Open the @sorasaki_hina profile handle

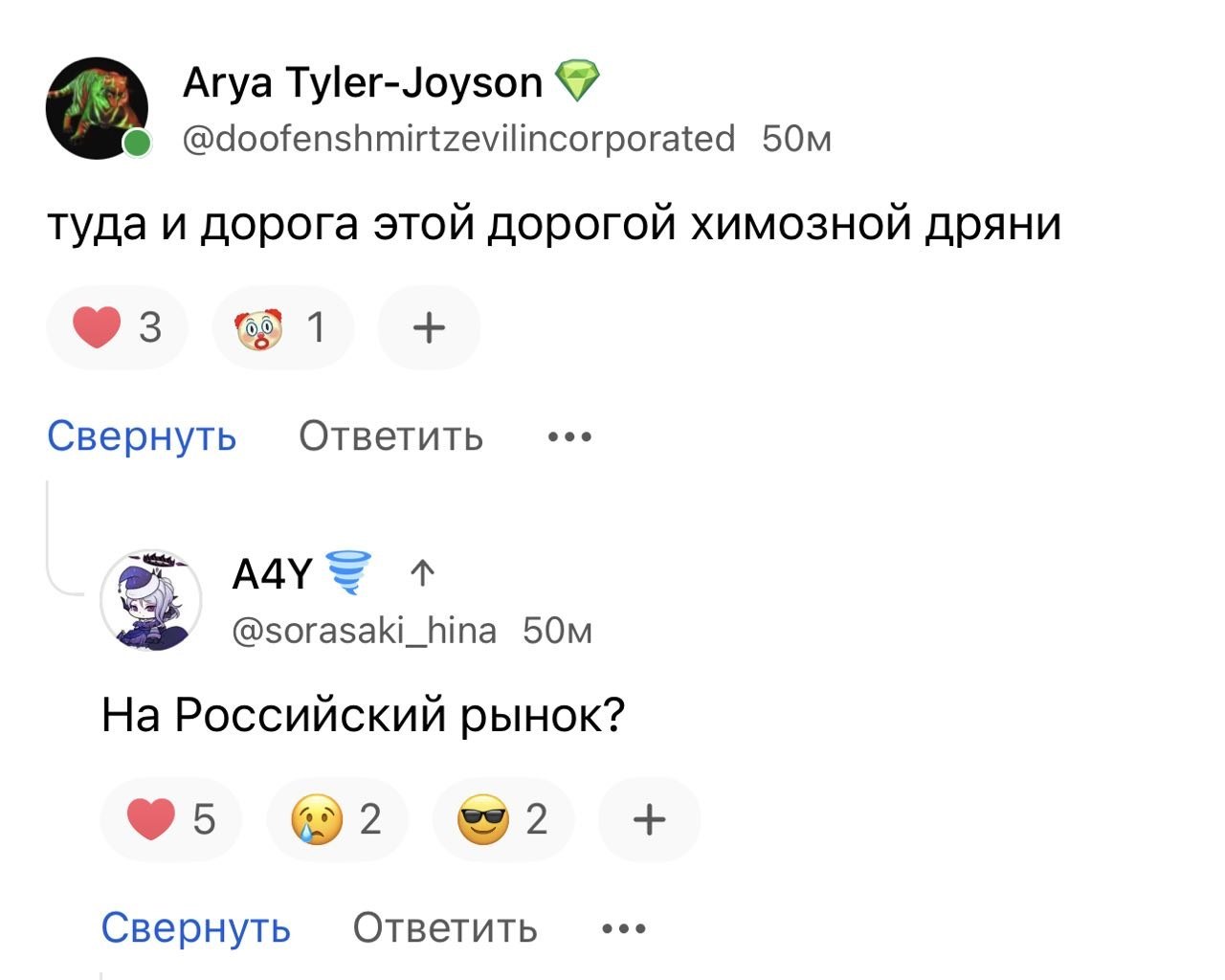(365, 631)
